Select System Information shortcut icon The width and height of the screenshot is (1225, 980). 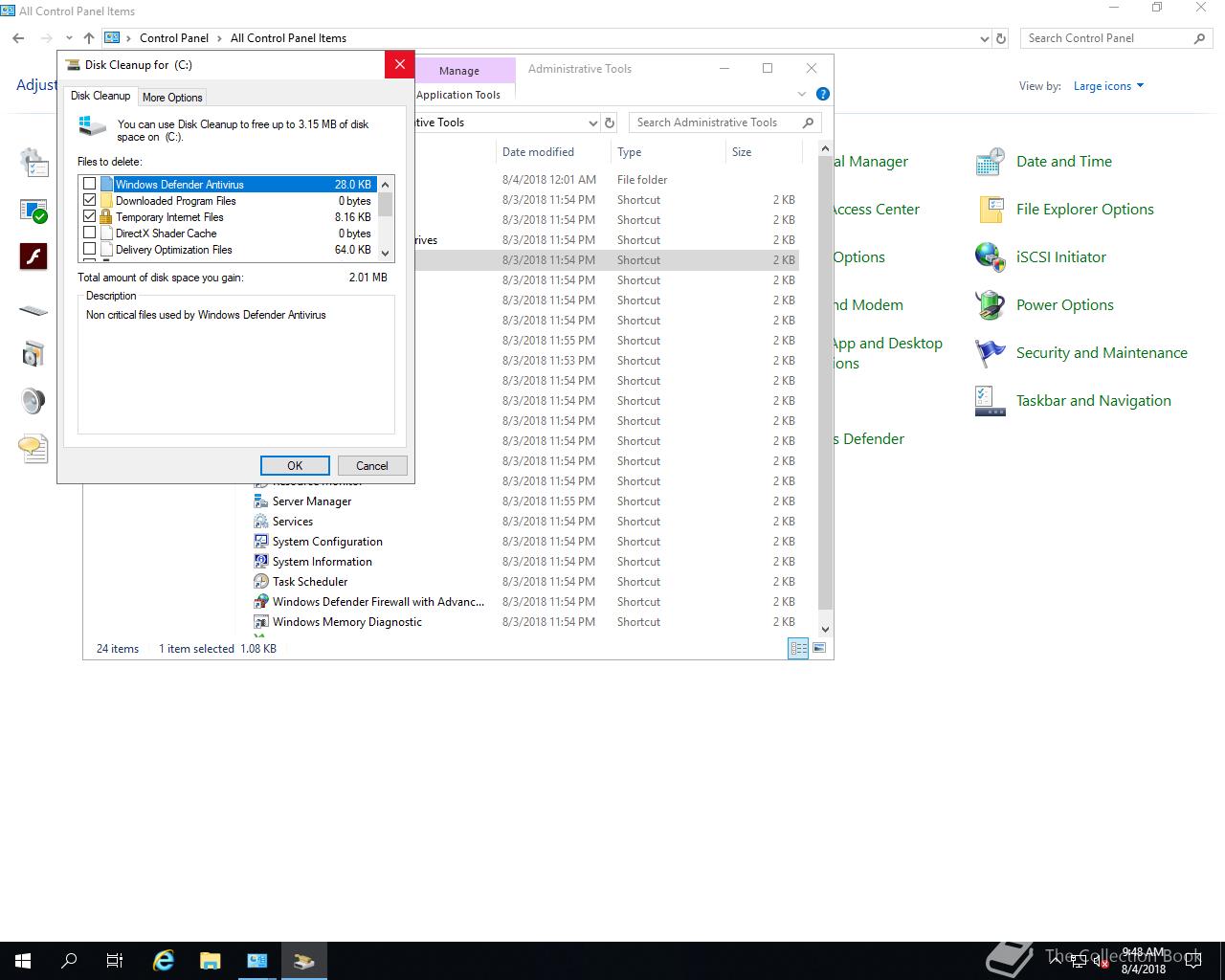pos(261,562)
